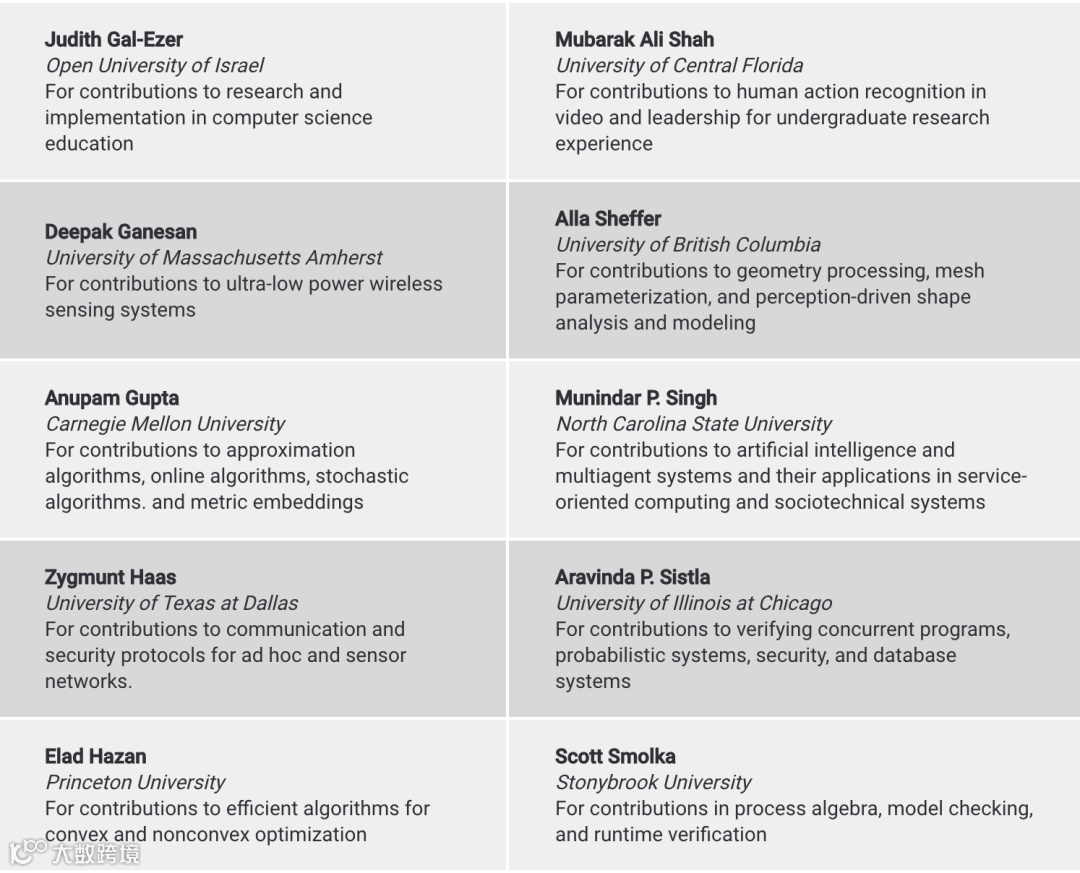This screenshot has width=1080, height=873.
Task: Click Open University of Israel affiliation
Action: (x=154, y=66)
